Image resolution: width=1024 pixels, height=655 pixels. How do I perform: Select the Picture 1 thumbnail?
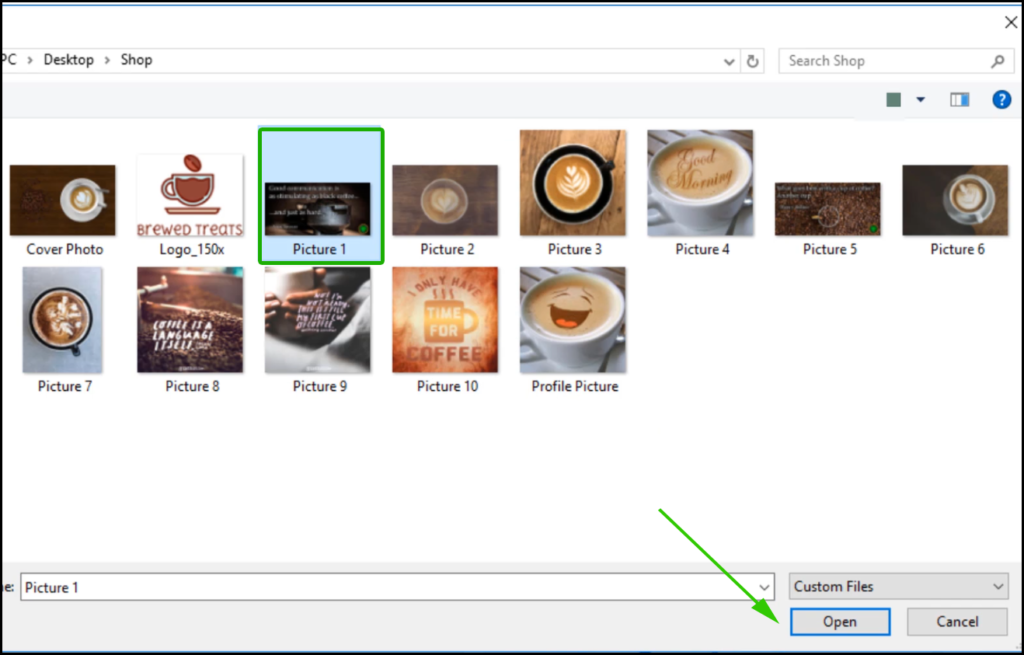coord(317,208)
